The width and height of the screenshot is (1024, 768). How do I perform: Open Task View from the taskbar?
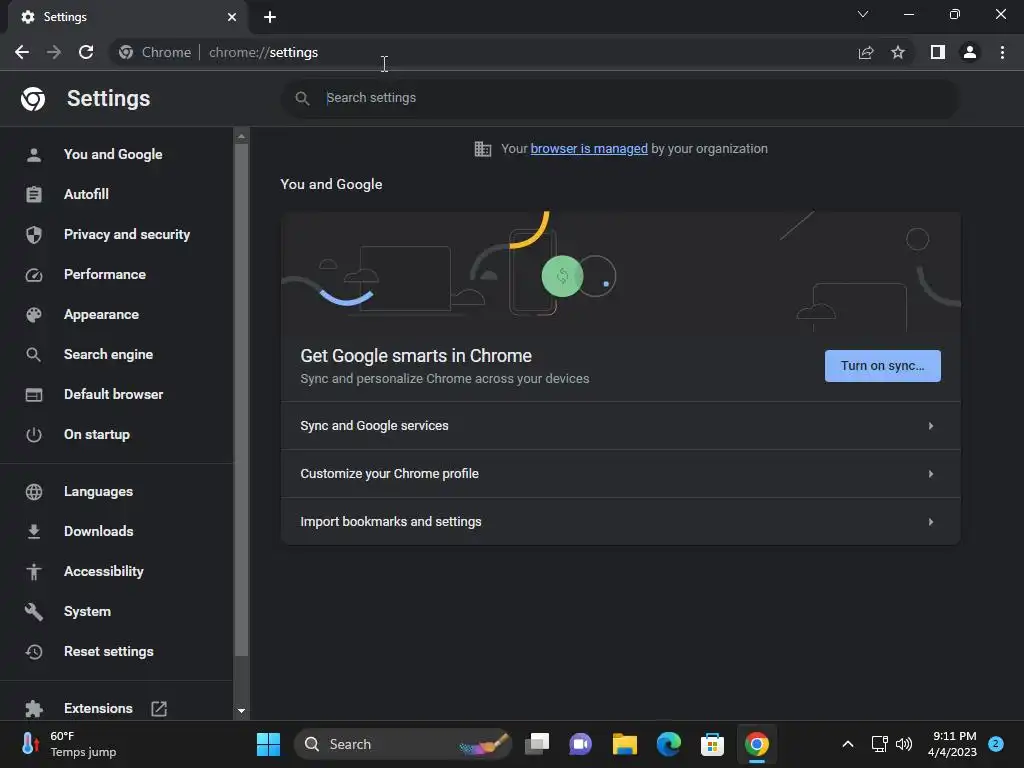tap(537, 744)
